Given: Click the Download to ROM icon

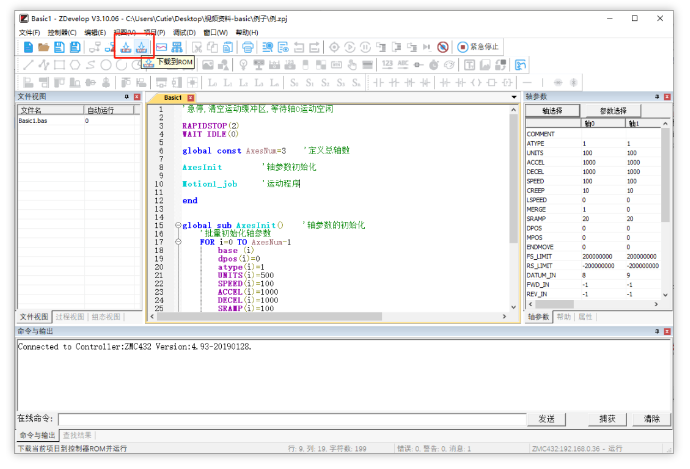Looking at the screenshot, I should tap(141, 47).
